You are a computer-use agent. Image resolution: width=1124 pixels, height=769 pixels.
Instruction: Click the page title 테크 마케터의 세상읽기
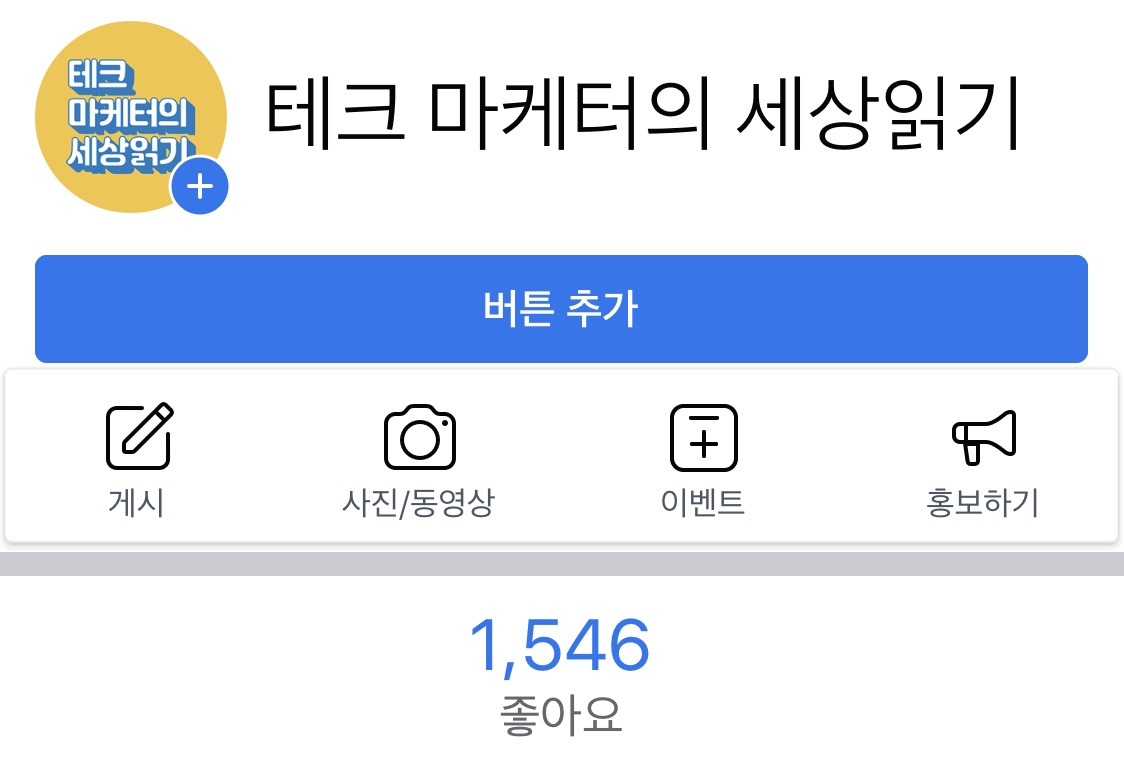pos(643,115)
